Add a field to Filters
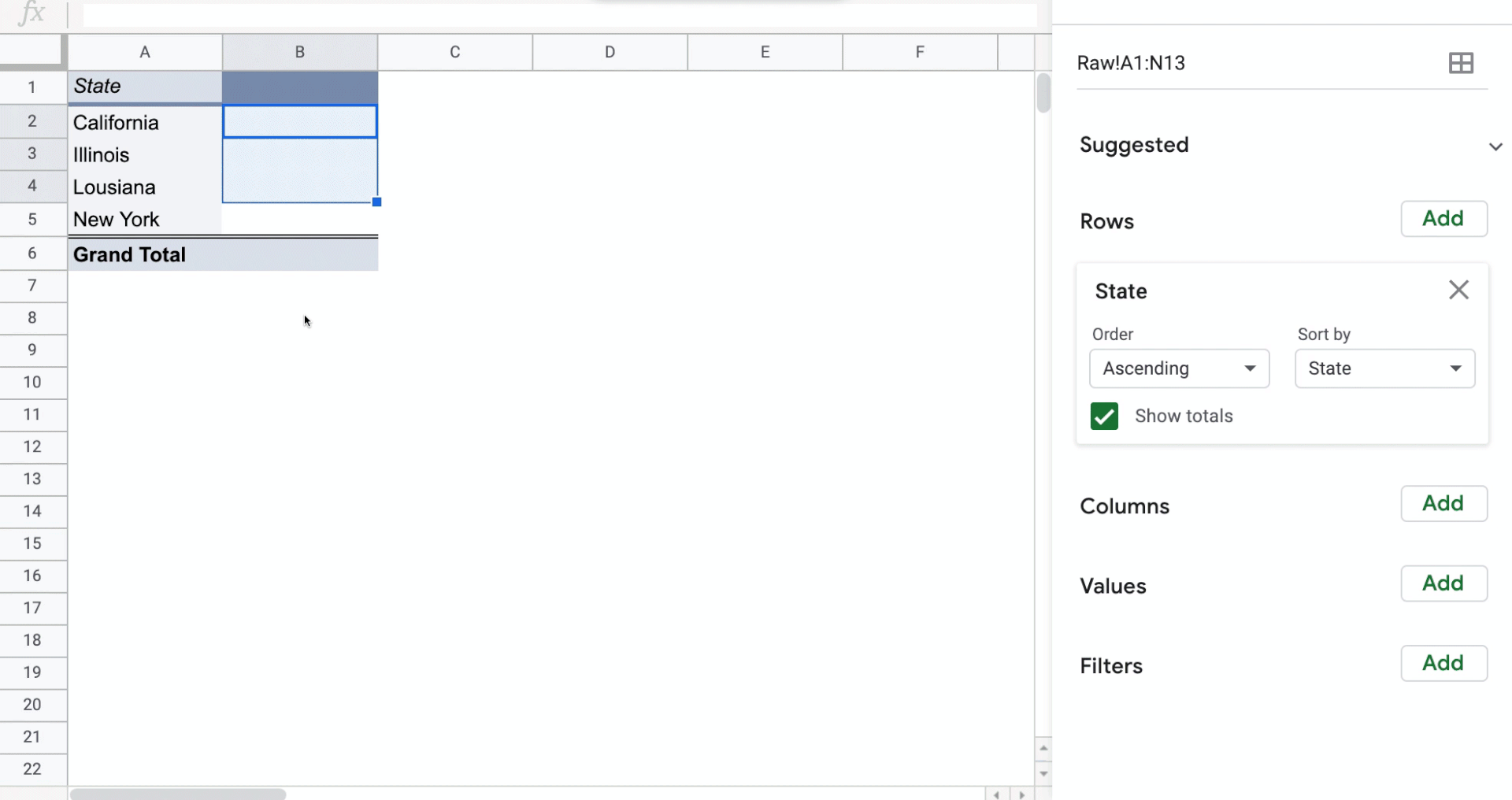This screenshot has height=800, width=1512. (1443, 664)
